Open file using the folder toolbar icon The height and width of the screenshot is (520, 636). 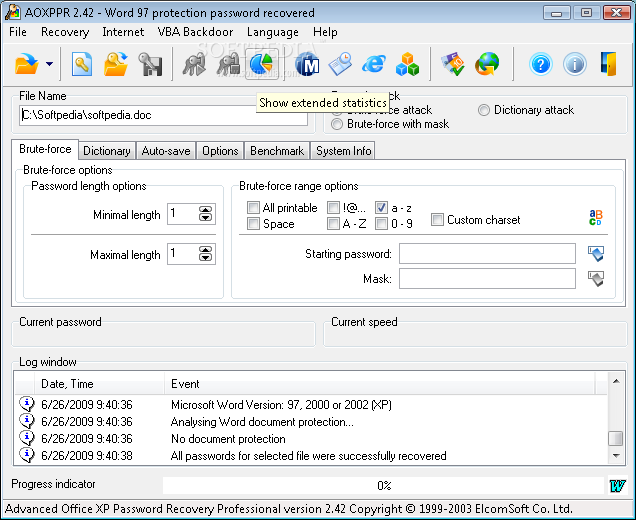pyautogui.click(x=27, y=64)
